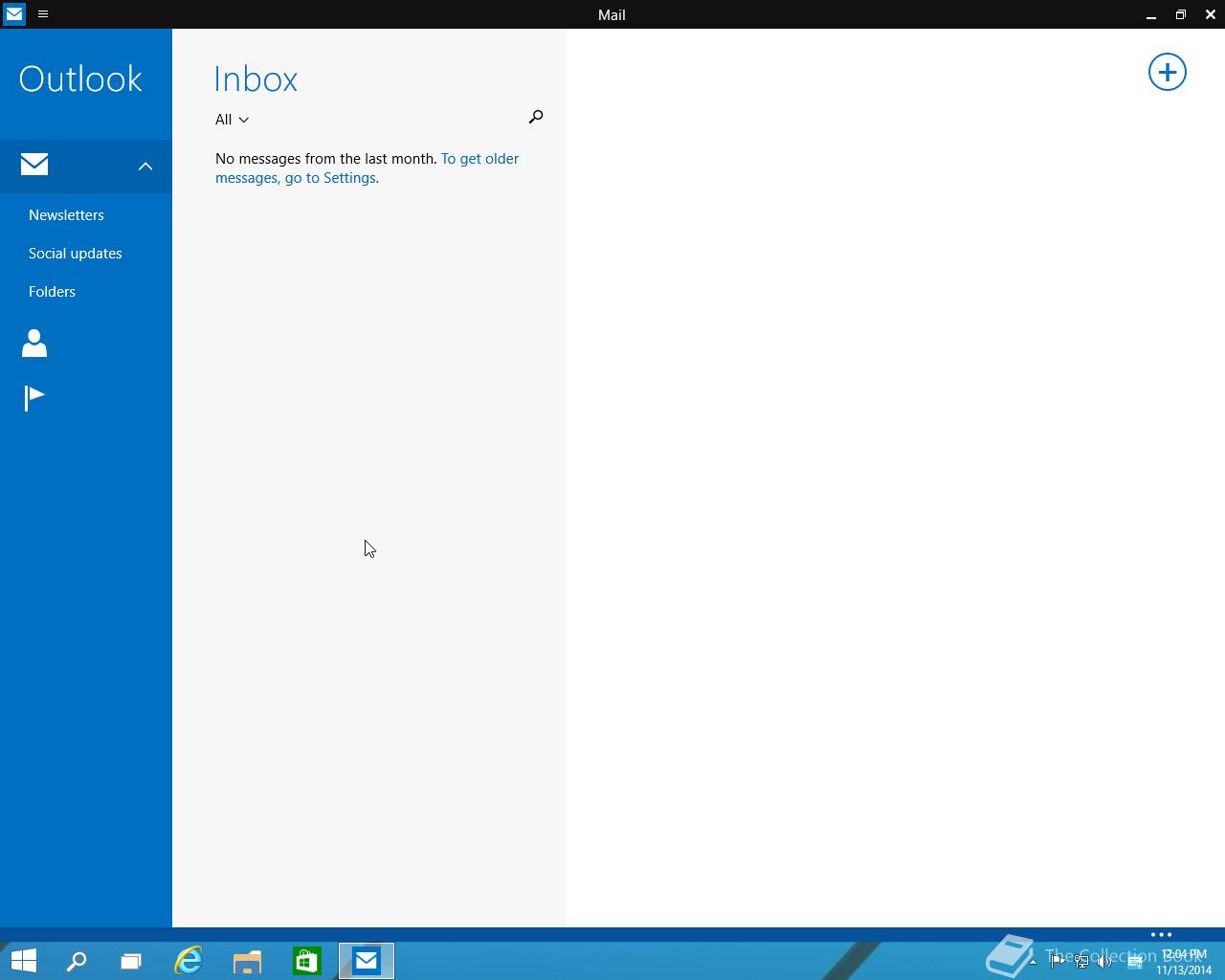Click the taskbar clock showing 11/13/2014
The height and width of the screenshot is (980, 1225).
(x=1184, y=962)
